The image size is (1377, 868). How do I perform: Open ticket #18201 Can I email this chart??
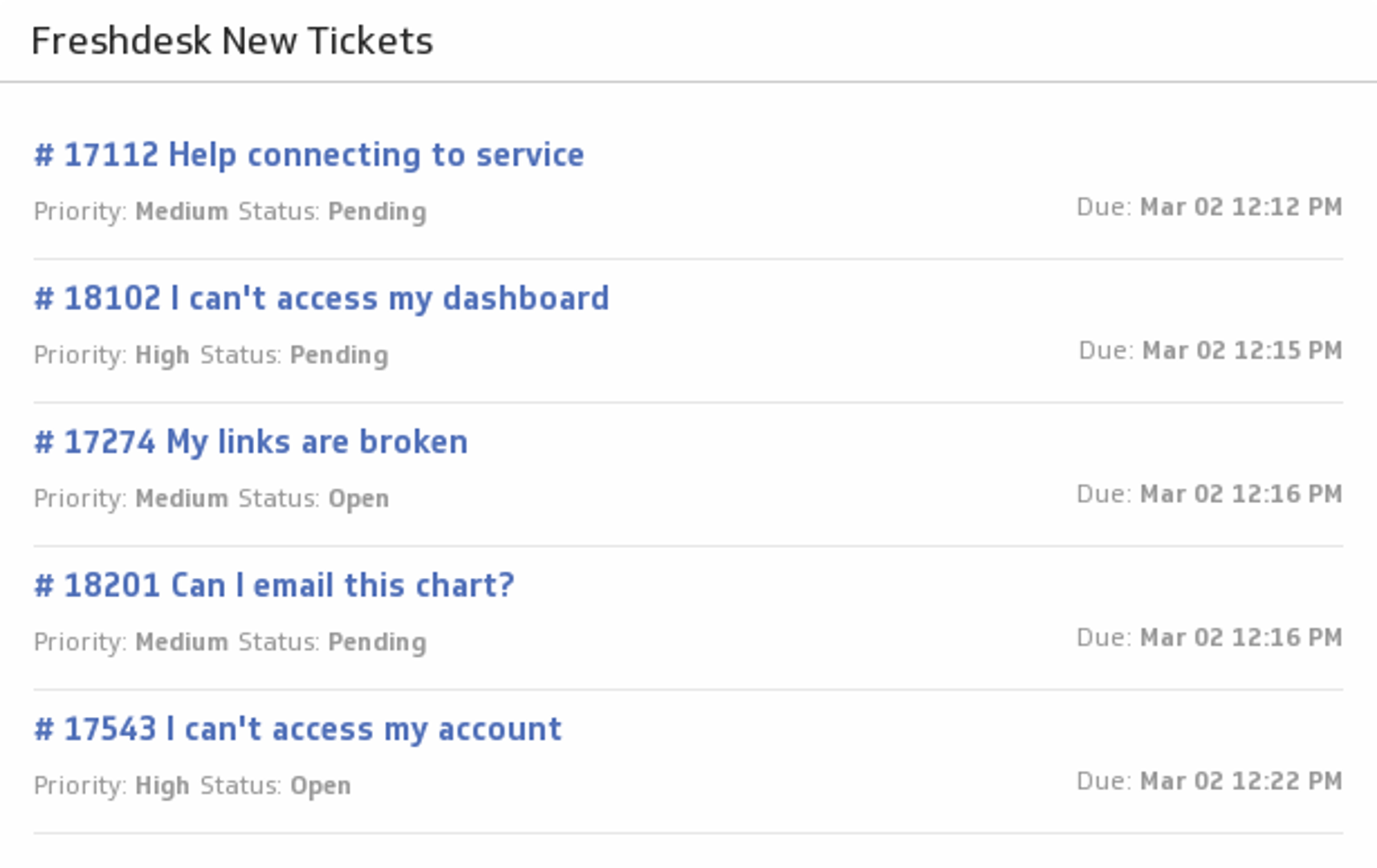[x=274, y=586]
